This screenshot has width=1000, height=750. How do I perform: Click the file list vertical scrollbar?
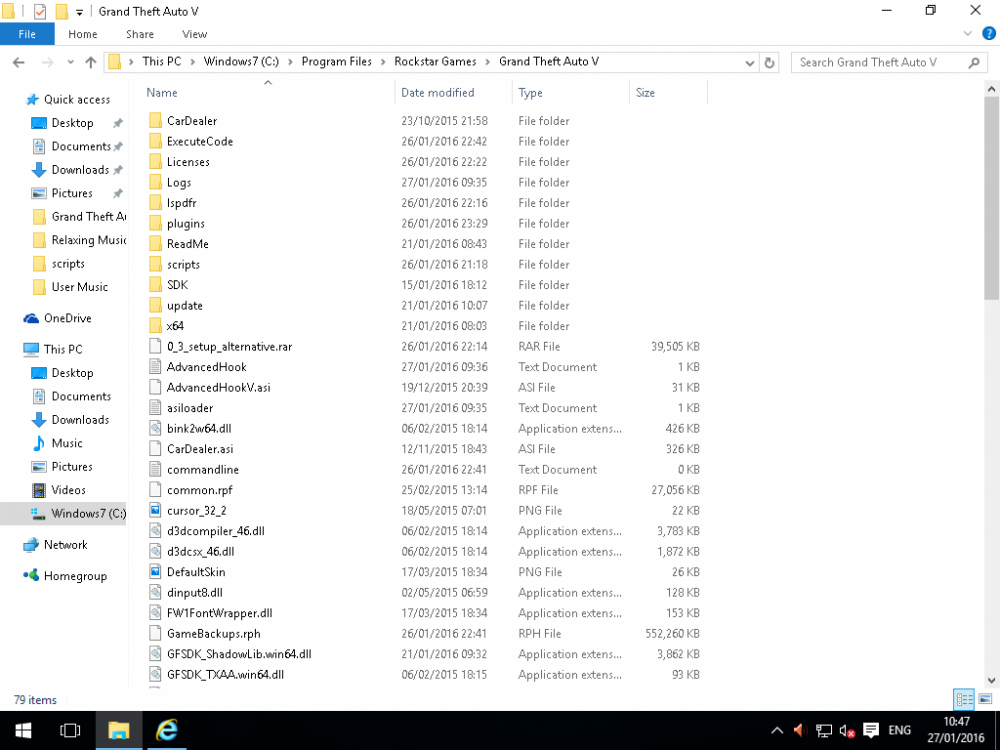991,198
